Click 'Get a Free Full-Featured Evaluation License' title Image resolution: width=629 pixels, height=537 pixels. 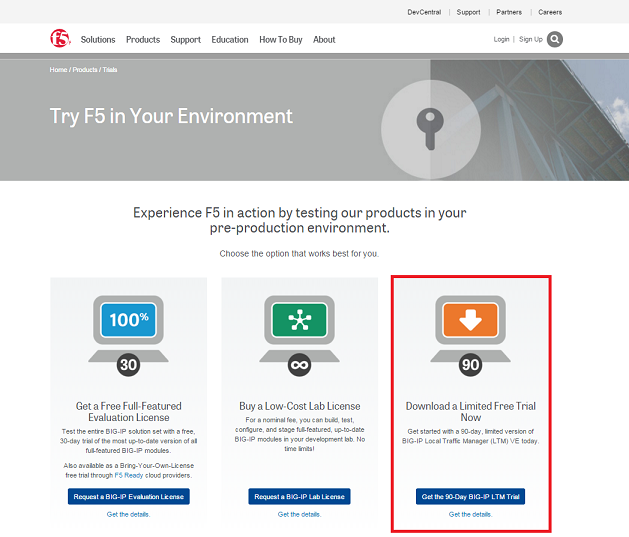click(129, 412)
